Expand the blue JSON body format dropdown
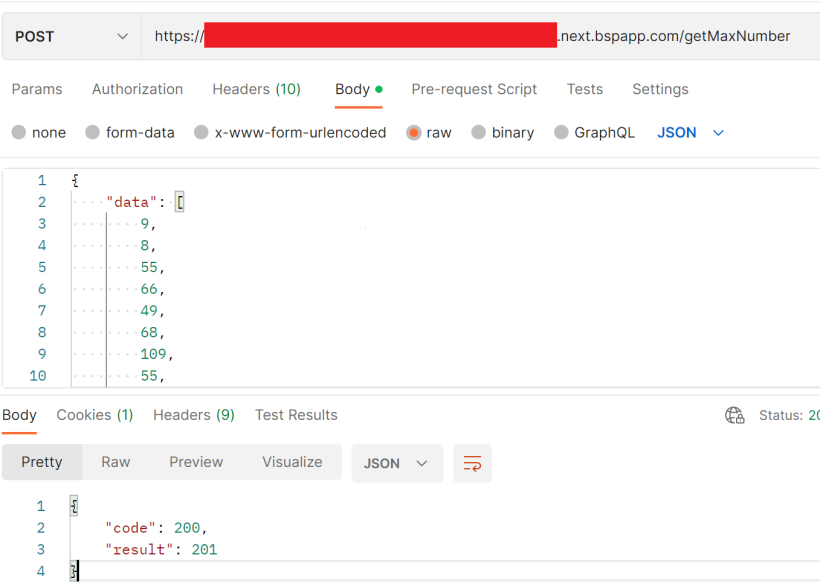This screenshot has height=587, width=820. click(x=690, y=132)
